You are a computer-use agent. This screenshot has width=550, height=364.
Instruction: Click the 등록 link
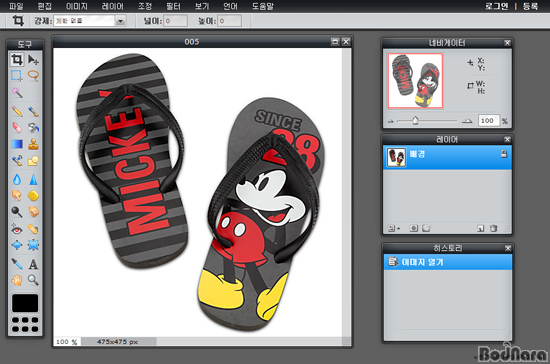click(530, 6)
